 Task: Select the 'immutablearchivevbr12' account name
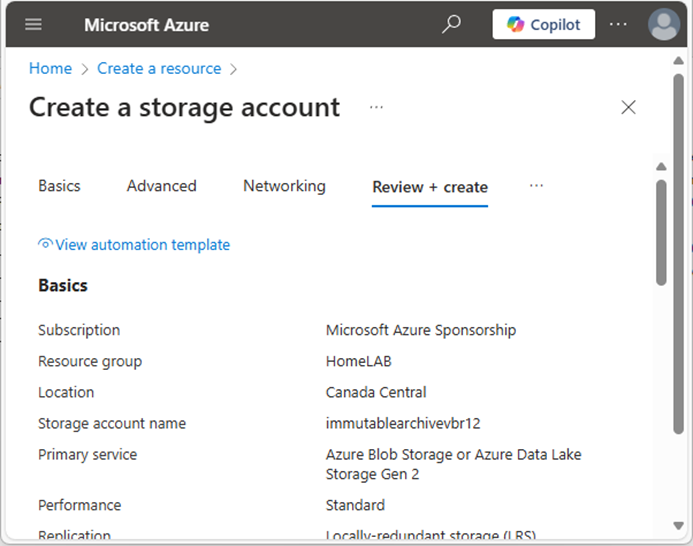[x=403, y=424]
